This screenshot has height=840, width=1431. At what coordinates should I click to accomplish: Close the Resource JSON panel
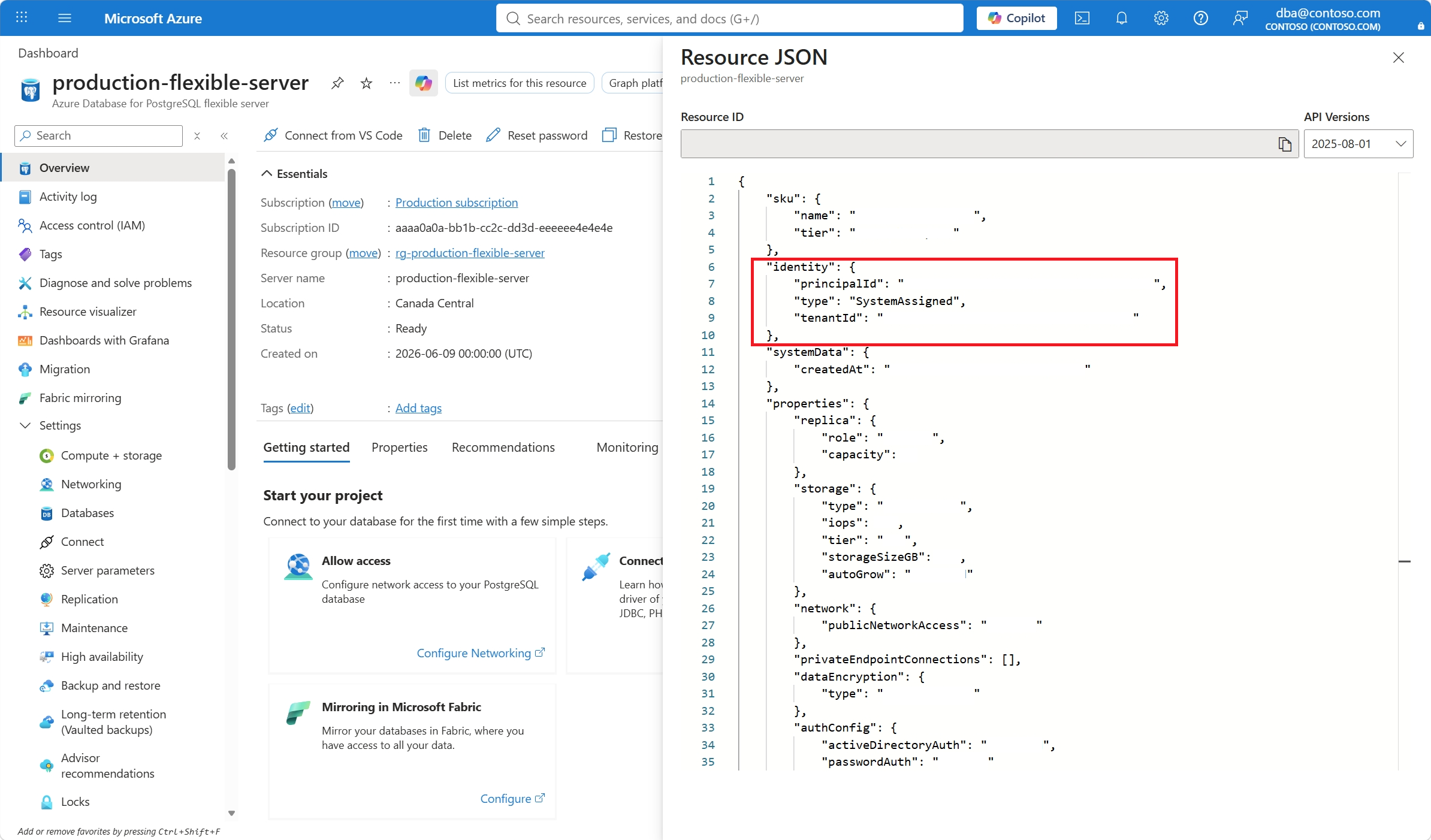pos(1399,58)
